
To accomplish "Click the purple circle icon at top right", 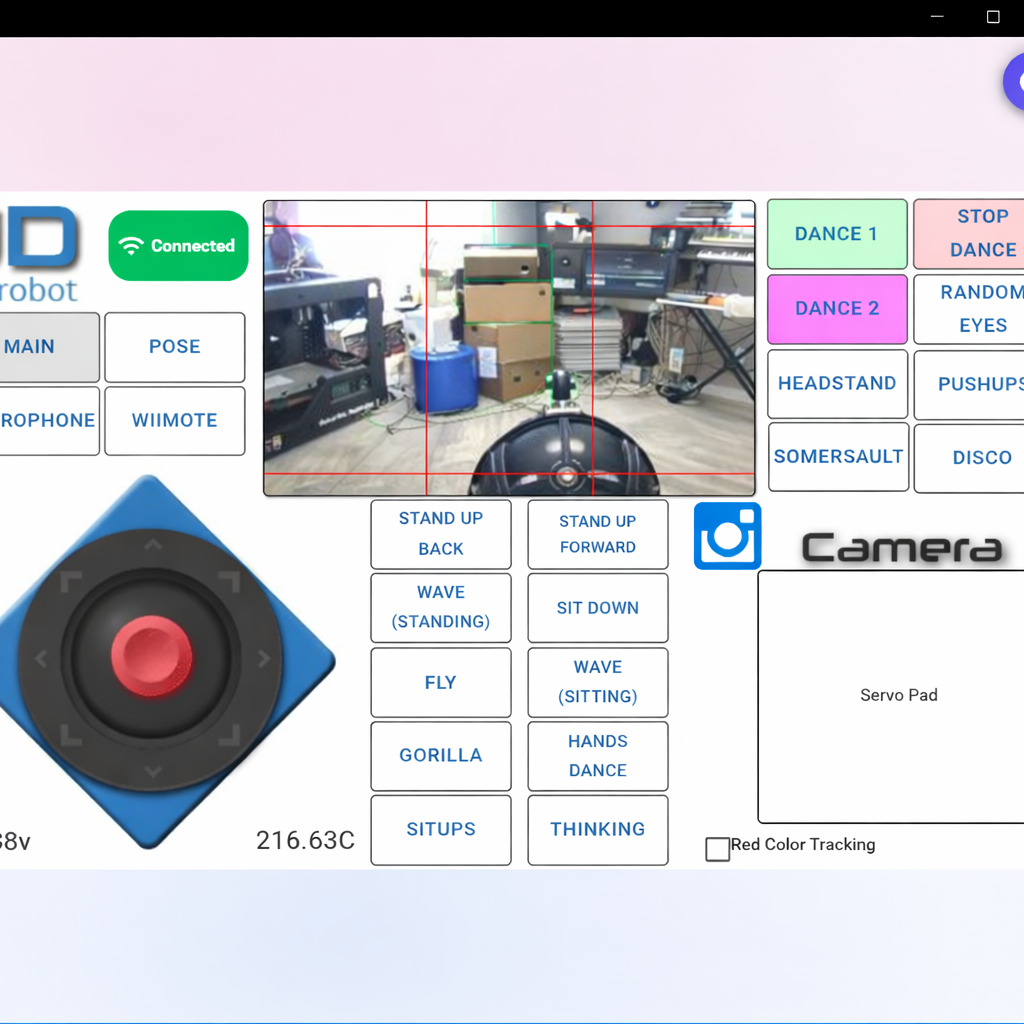I will (1014, 83).
